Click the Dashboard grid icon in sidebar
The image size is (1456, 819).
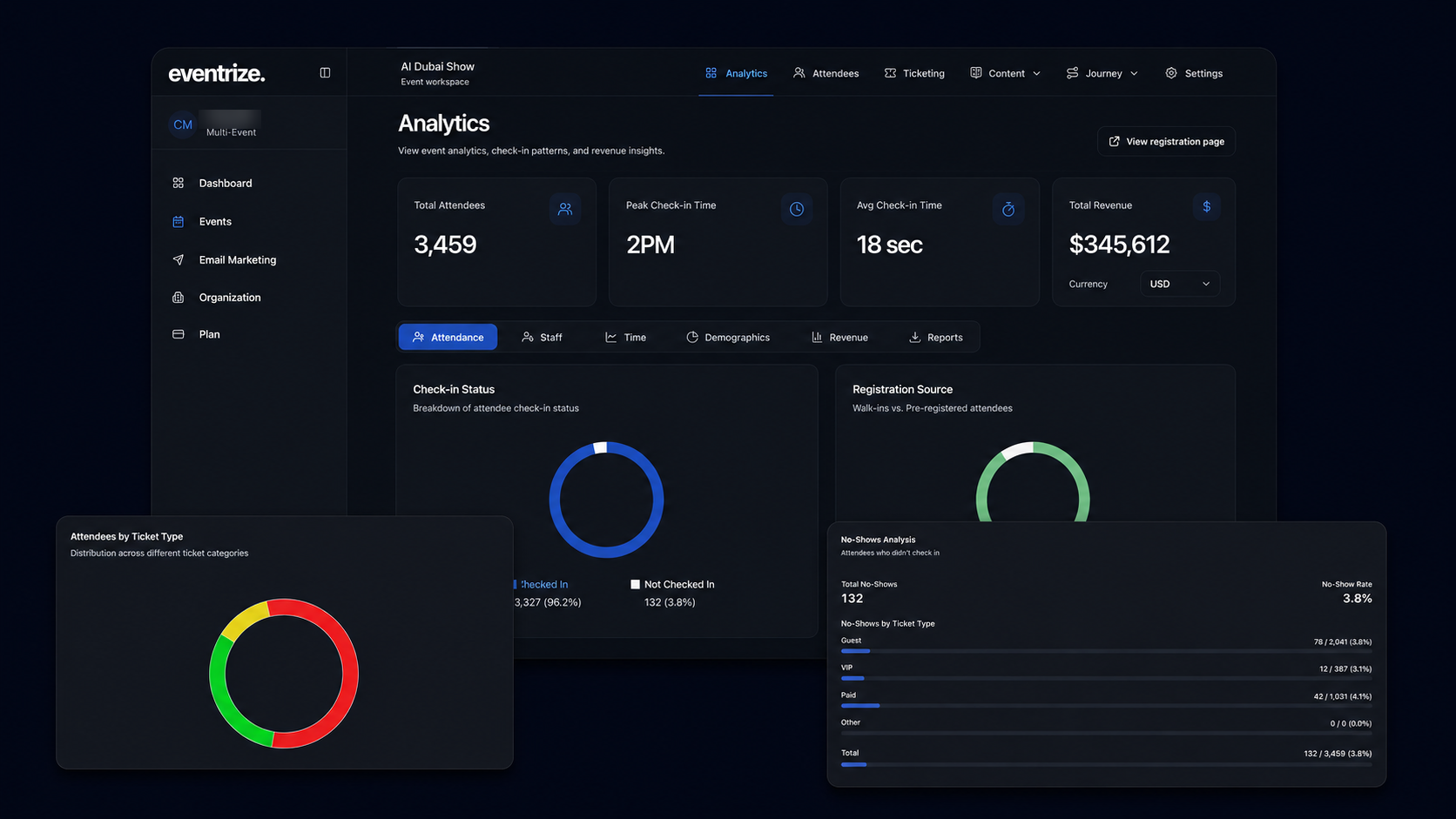[179, 183]
